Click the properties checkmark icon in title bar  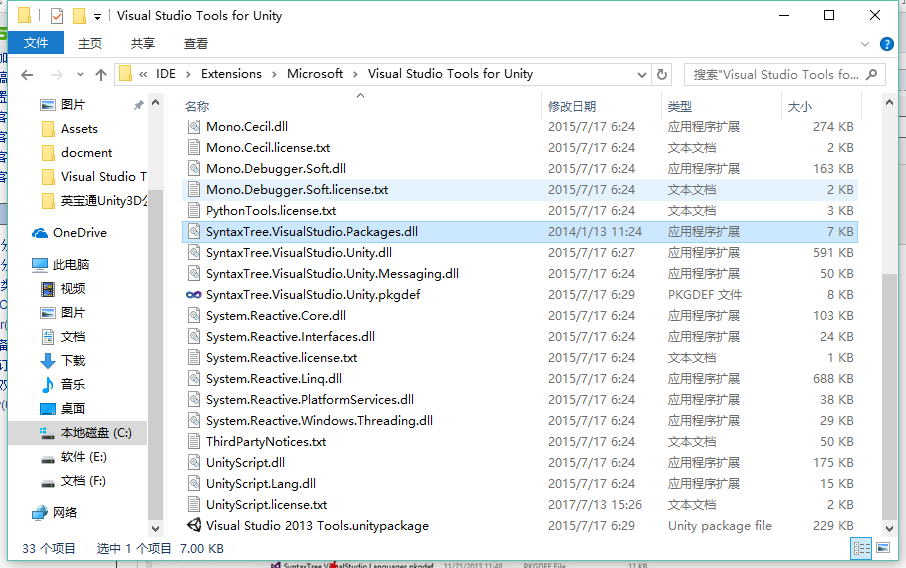[x=57, y=16]
